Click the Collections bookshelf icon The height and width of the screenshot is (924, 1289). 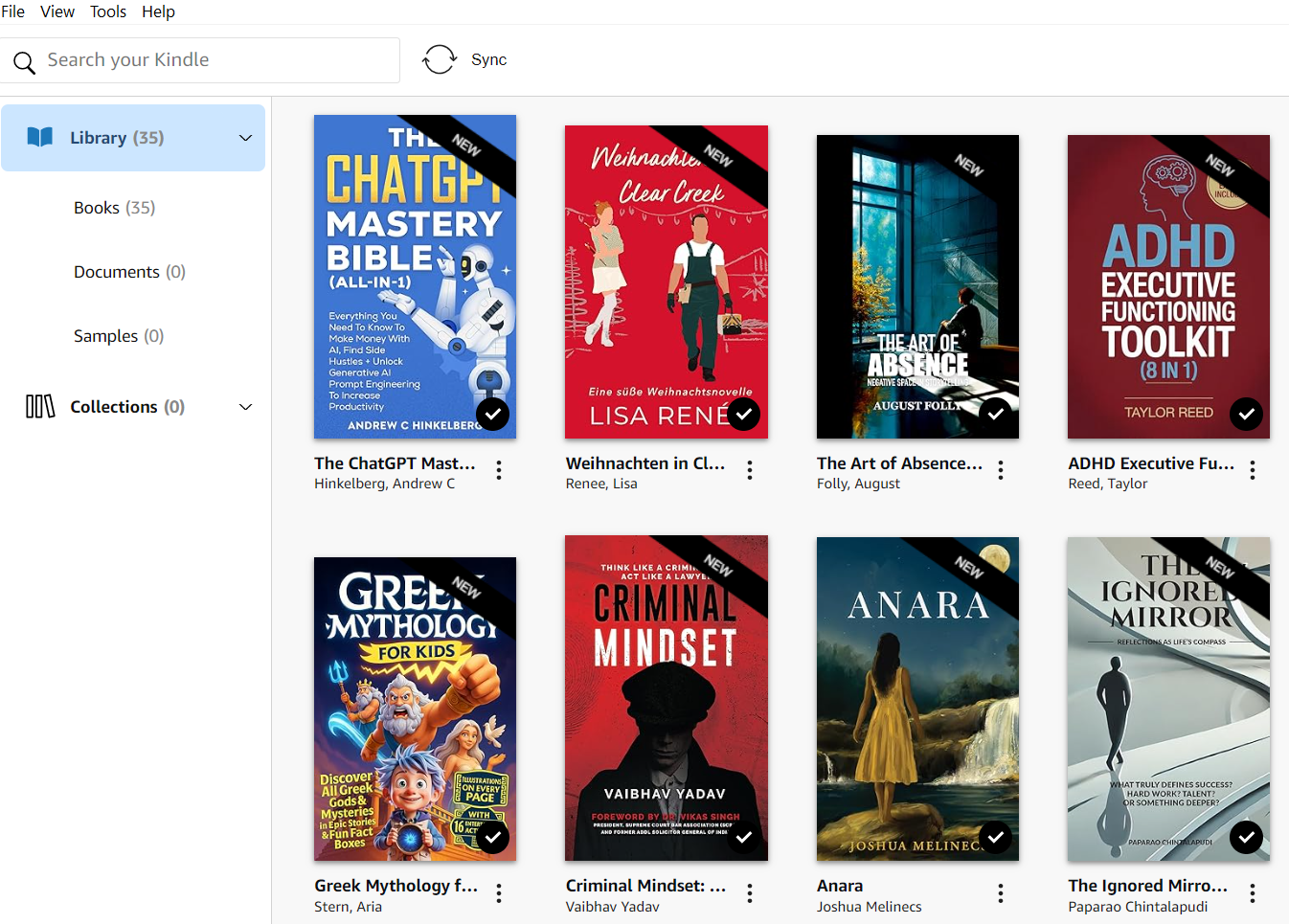[40, 407]
